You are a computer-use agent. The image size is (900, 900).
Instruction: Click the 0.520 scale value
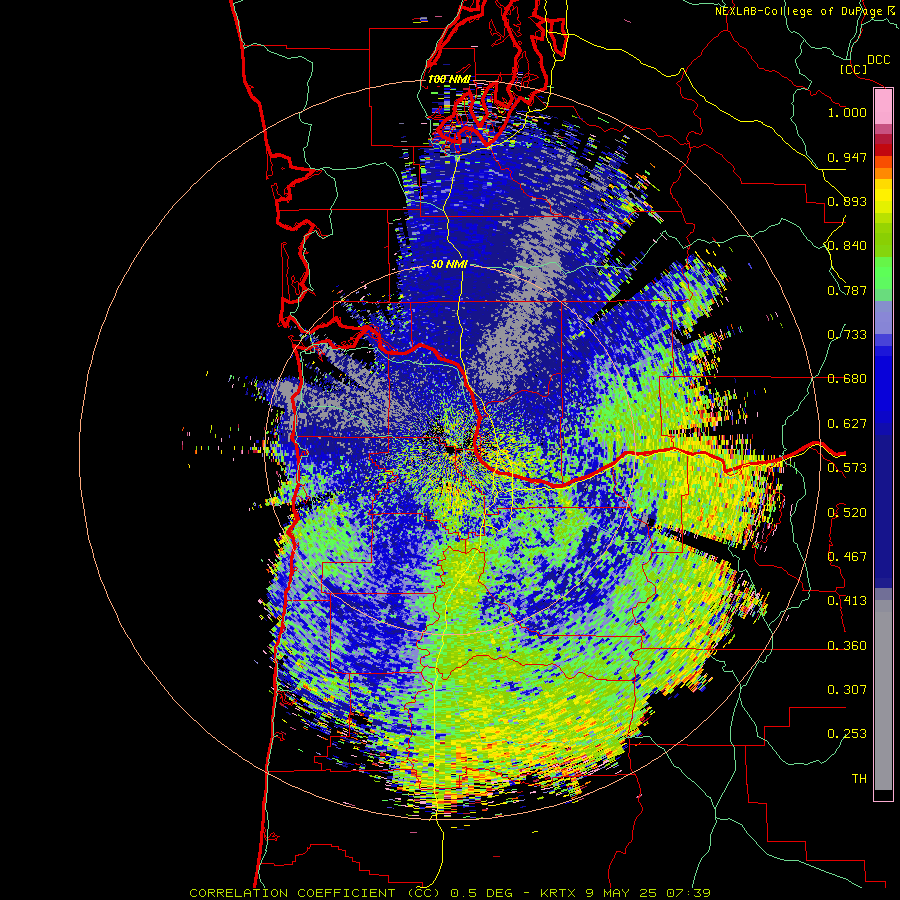[x=847, y=513]
